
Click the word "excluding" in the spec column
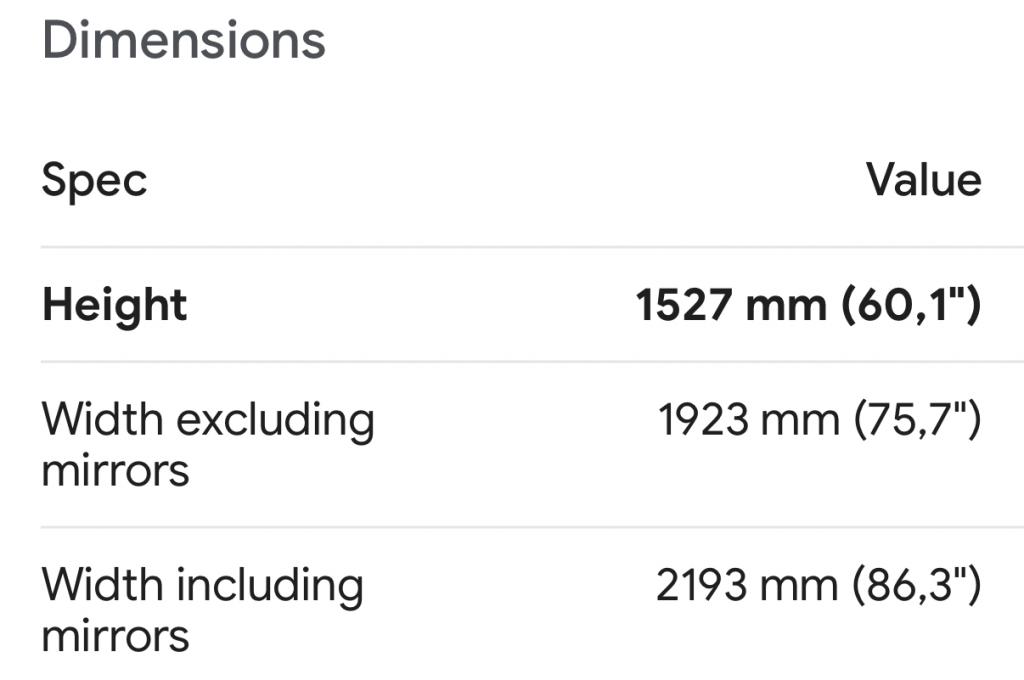275,421
